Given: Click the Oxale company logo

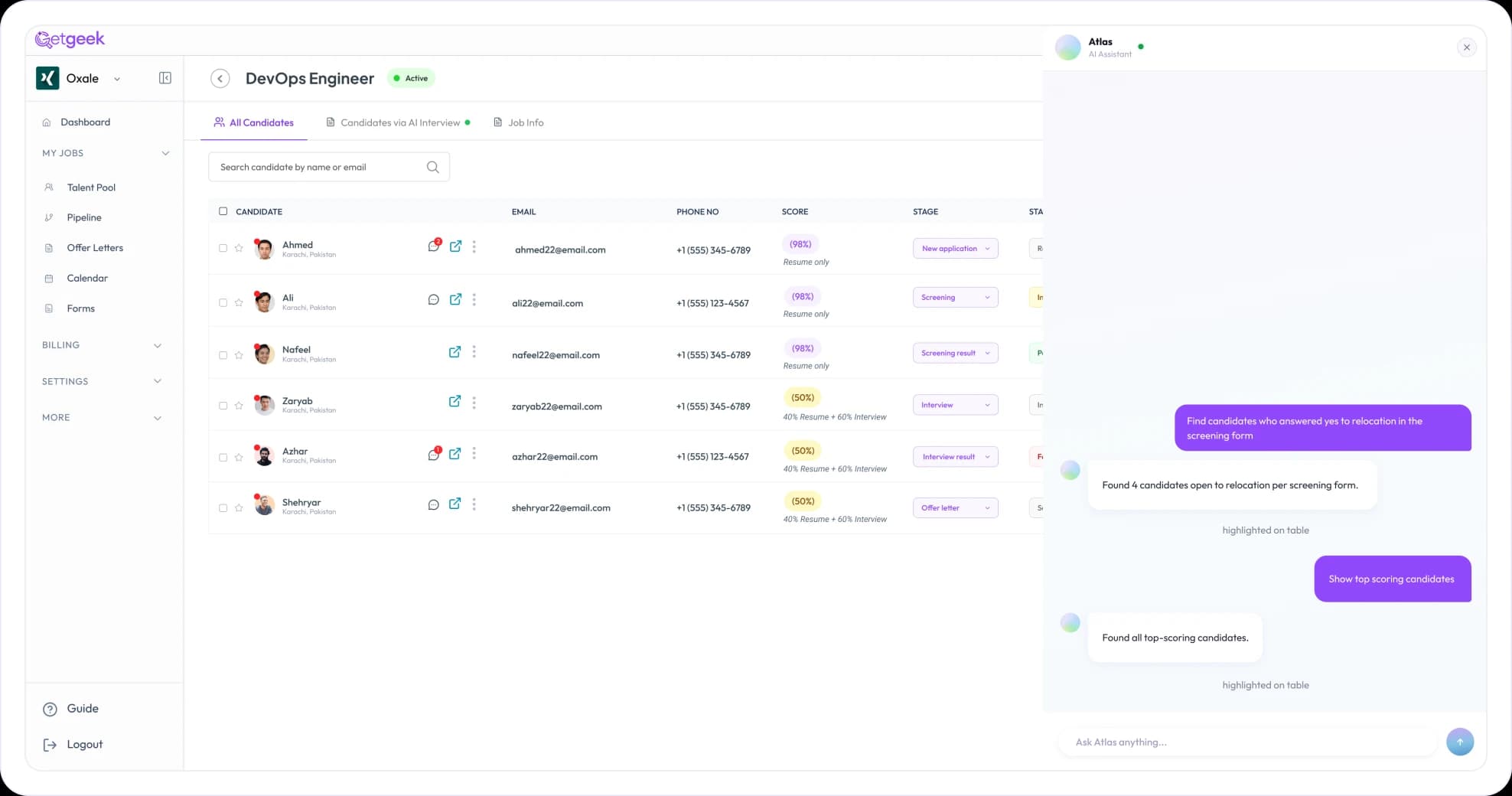Looking at the screenshot, I should tap(47, 78).
